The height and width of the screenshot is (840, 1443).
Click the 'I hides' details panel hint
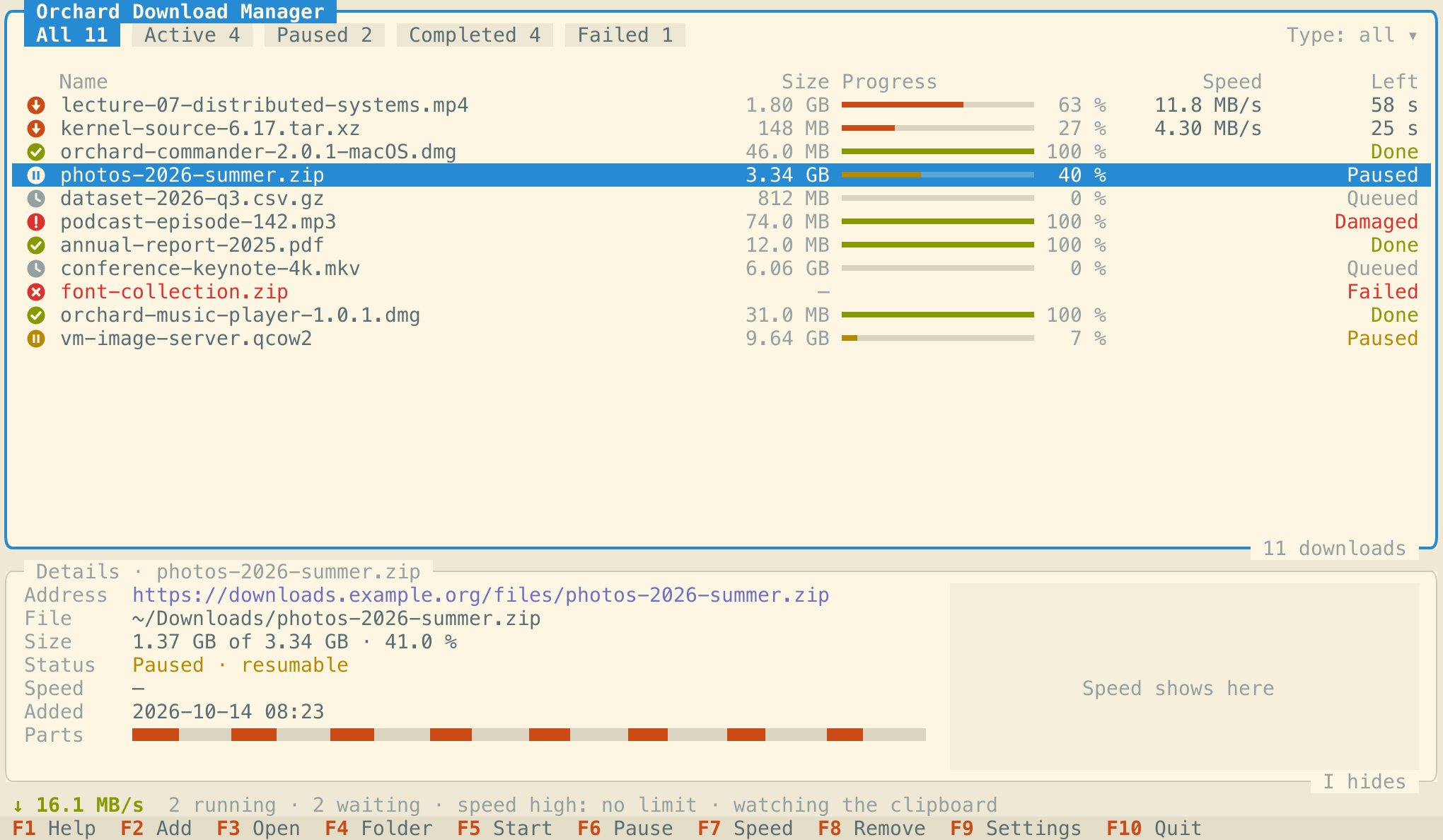(1364, 782)
